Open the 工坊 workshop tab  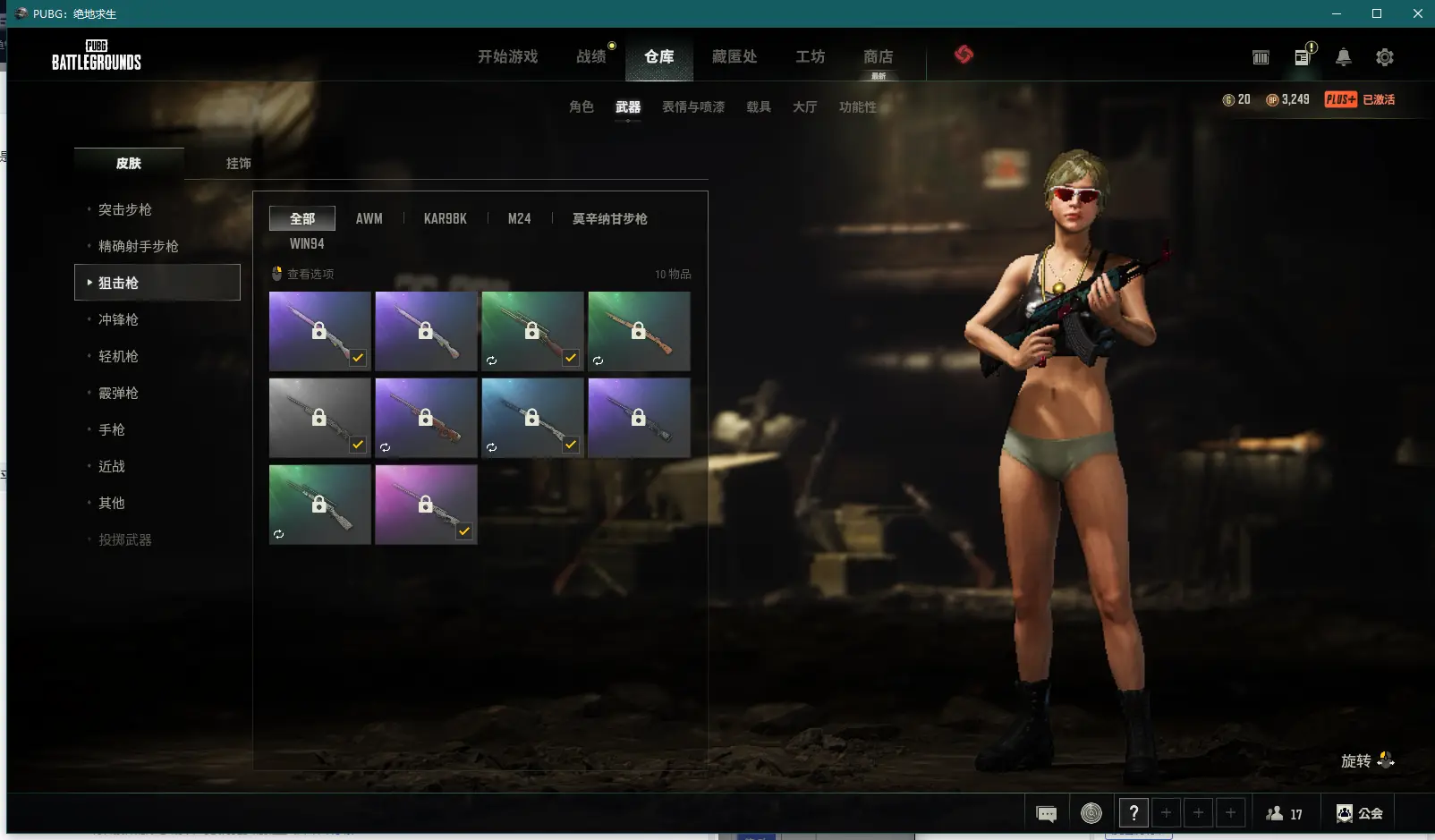coord(811,56)
